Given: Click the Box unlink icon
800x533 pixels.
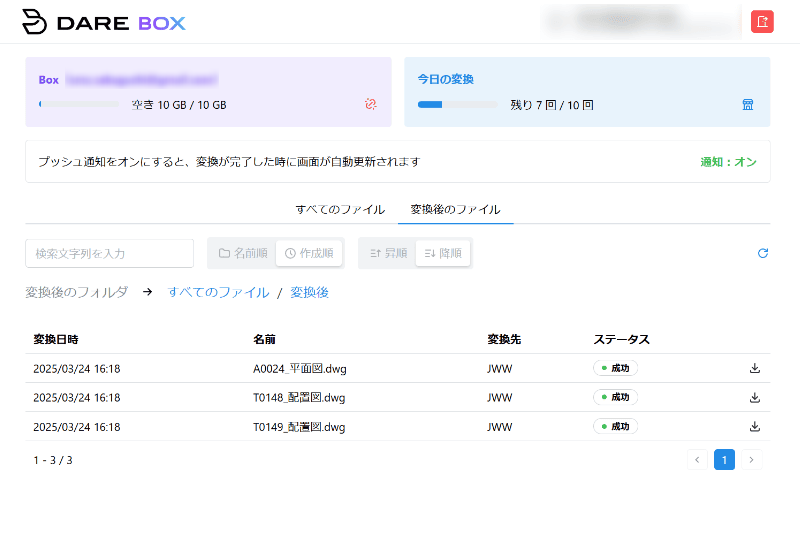Looking at the screenshot, I should click(x=370, y=104).
